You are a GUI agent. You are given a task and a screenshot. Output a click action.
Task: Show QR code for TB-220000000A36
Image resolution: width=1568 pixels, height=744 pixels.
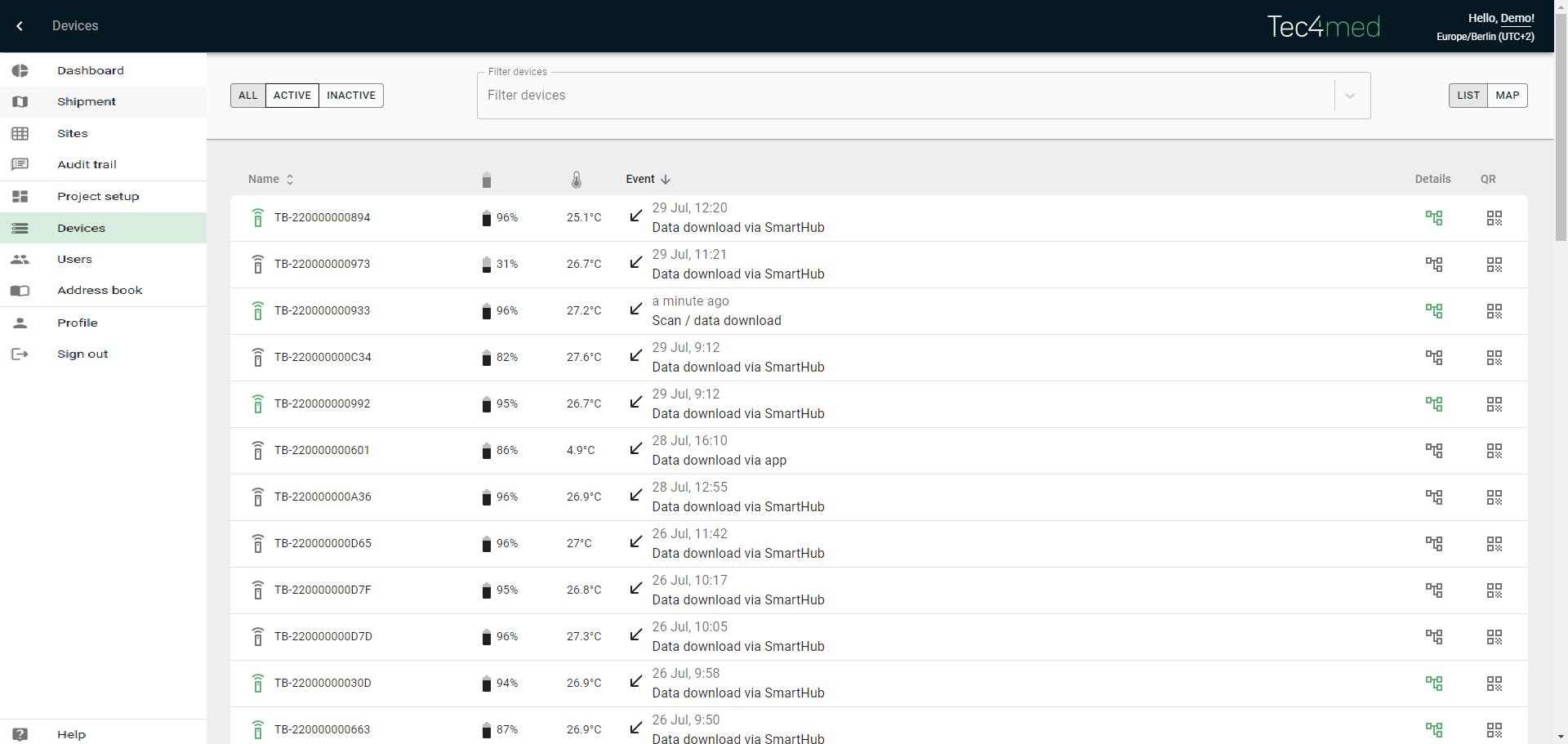(x=1494, y=497)
